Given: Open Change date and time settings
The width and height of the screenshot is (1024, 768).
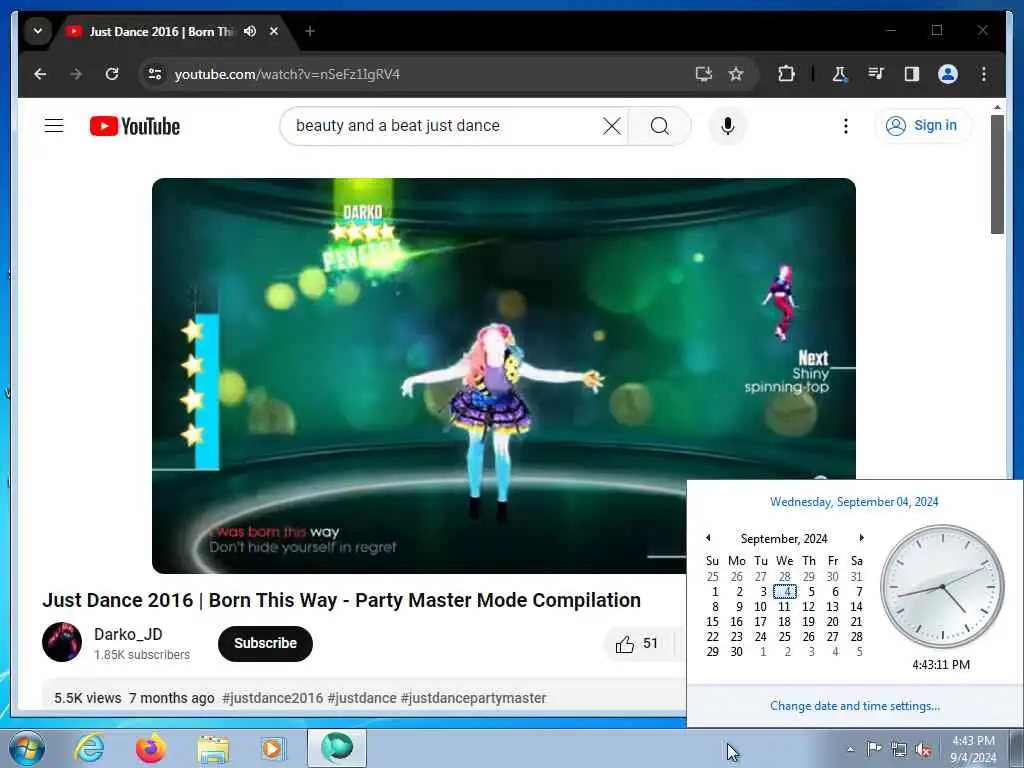Looking at the screenshot, I should pos(855,706).
